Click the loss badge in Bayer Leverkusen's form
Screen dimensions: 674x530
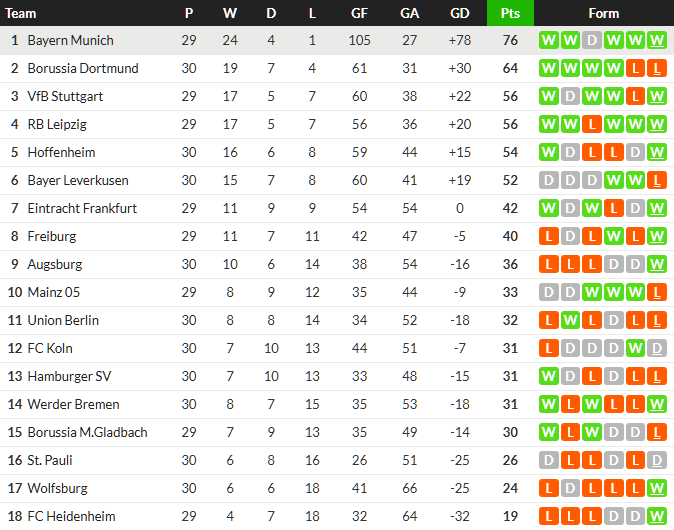coord(657,181)
